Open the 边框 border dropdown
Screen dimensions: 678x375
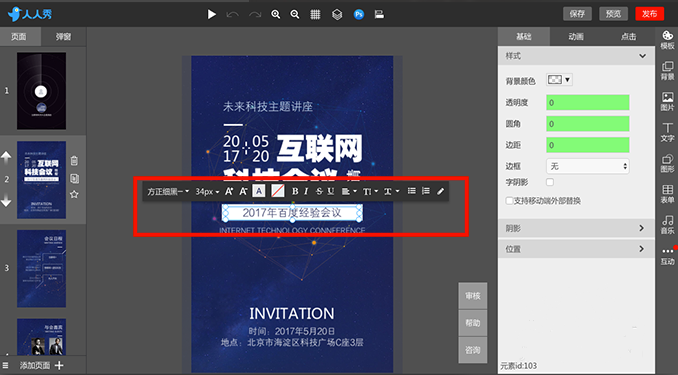tap(588, 166)
